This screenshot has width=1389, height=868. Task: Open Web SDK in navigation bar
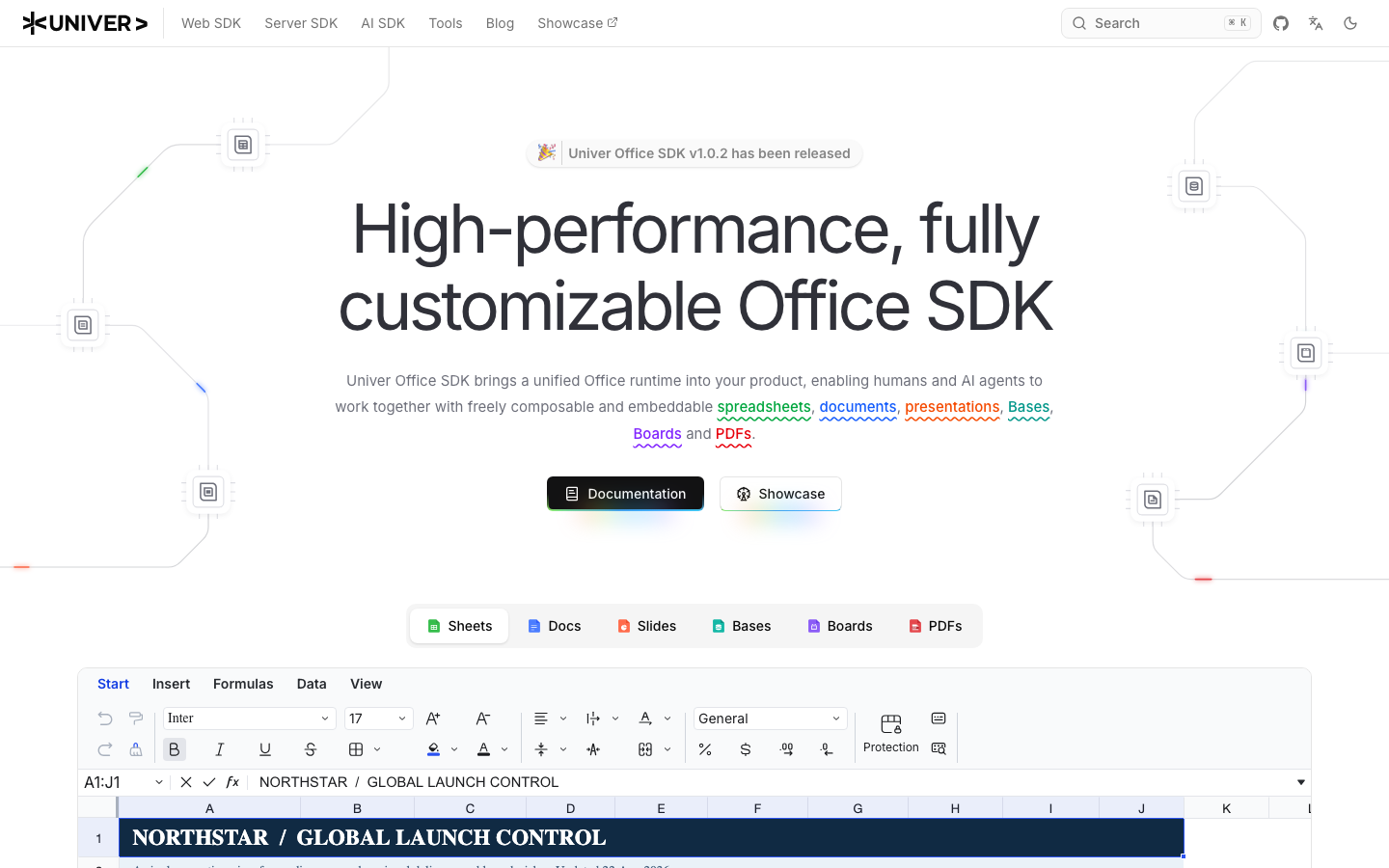click(211, 23)
